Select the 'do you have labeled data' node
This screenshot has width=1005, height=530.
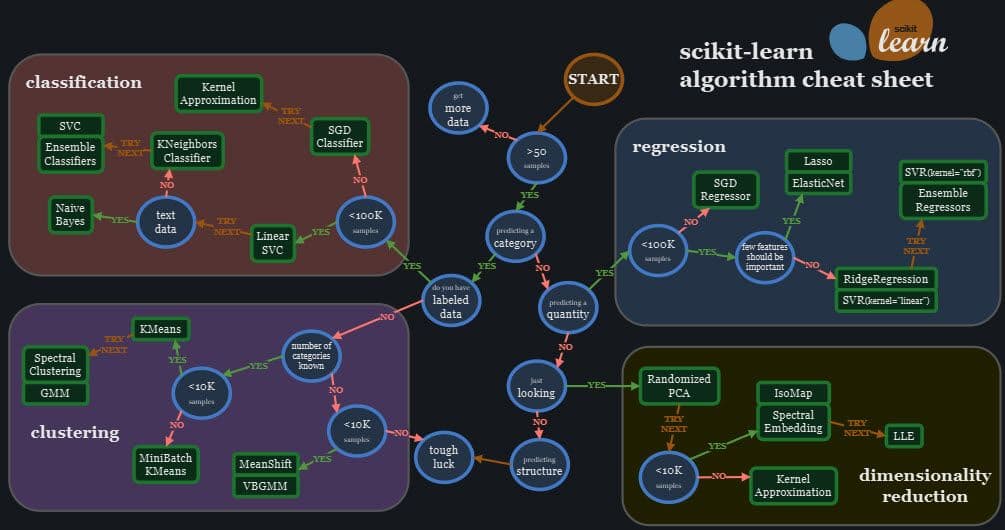[451, 300]
